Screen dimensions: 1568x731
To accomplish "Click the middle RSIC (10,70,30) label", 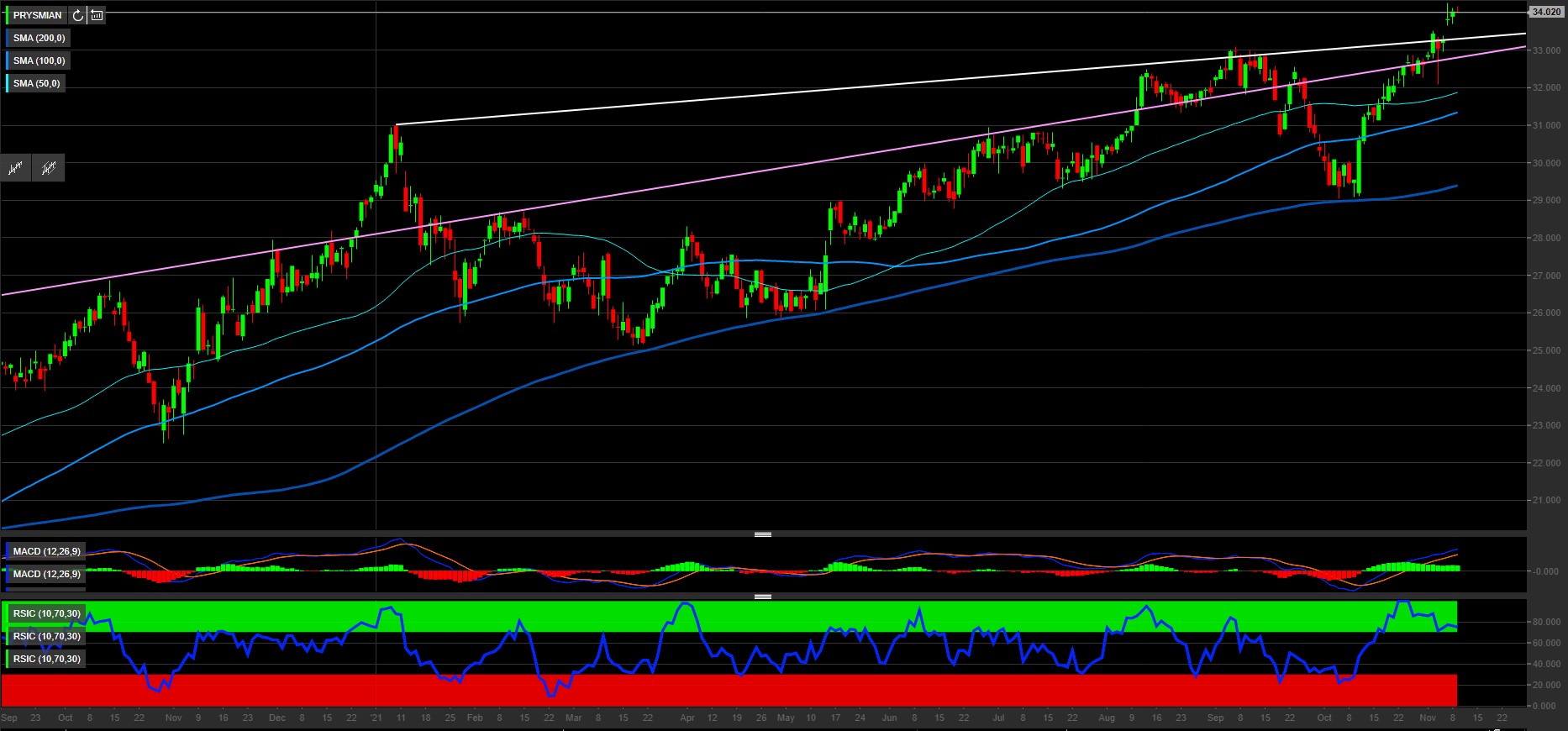I will click(46, 636).
